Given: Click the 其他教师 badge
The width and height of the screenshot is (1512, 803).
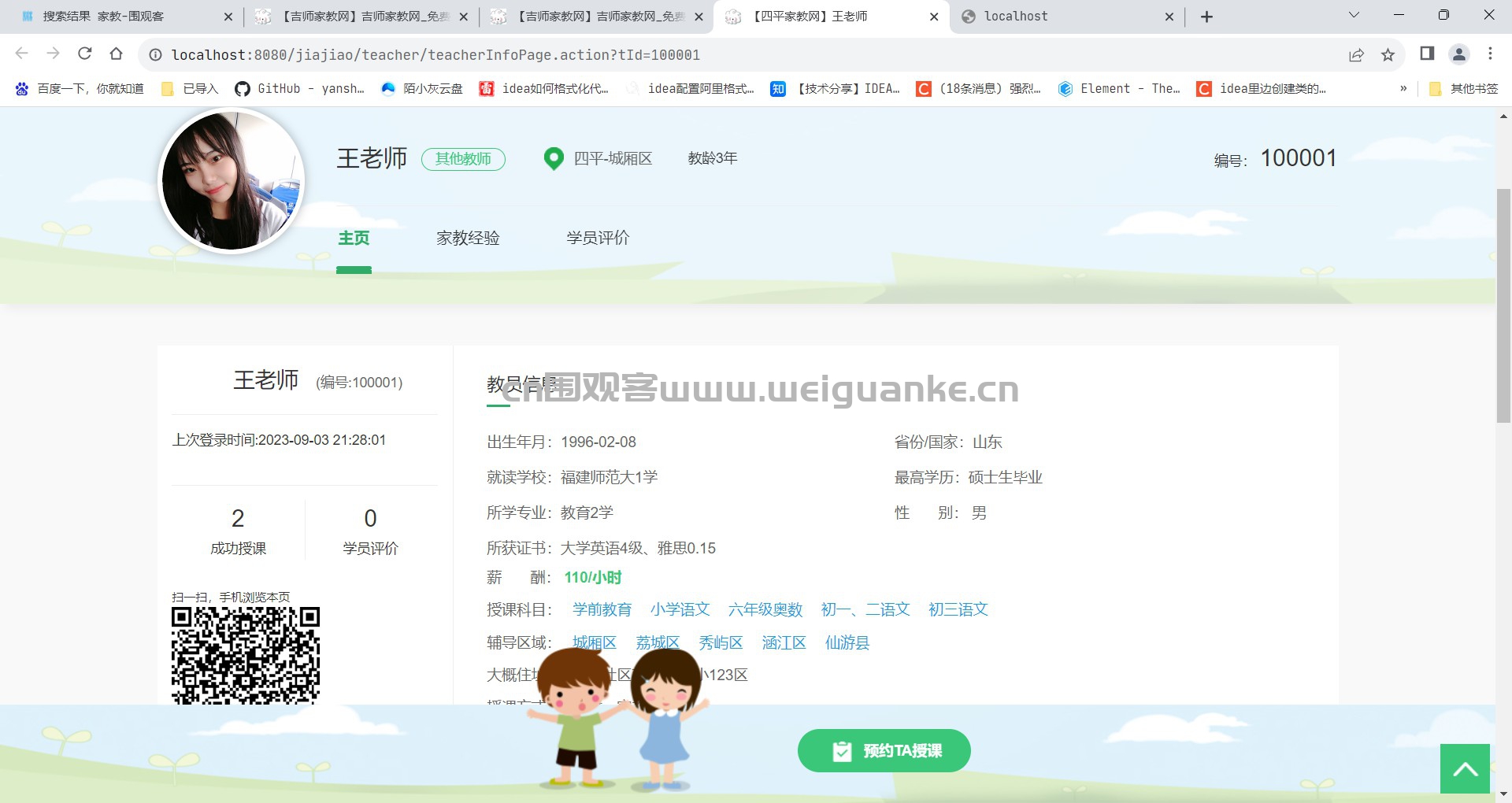Looking at the screenshot, I should (x=463, y=159).
